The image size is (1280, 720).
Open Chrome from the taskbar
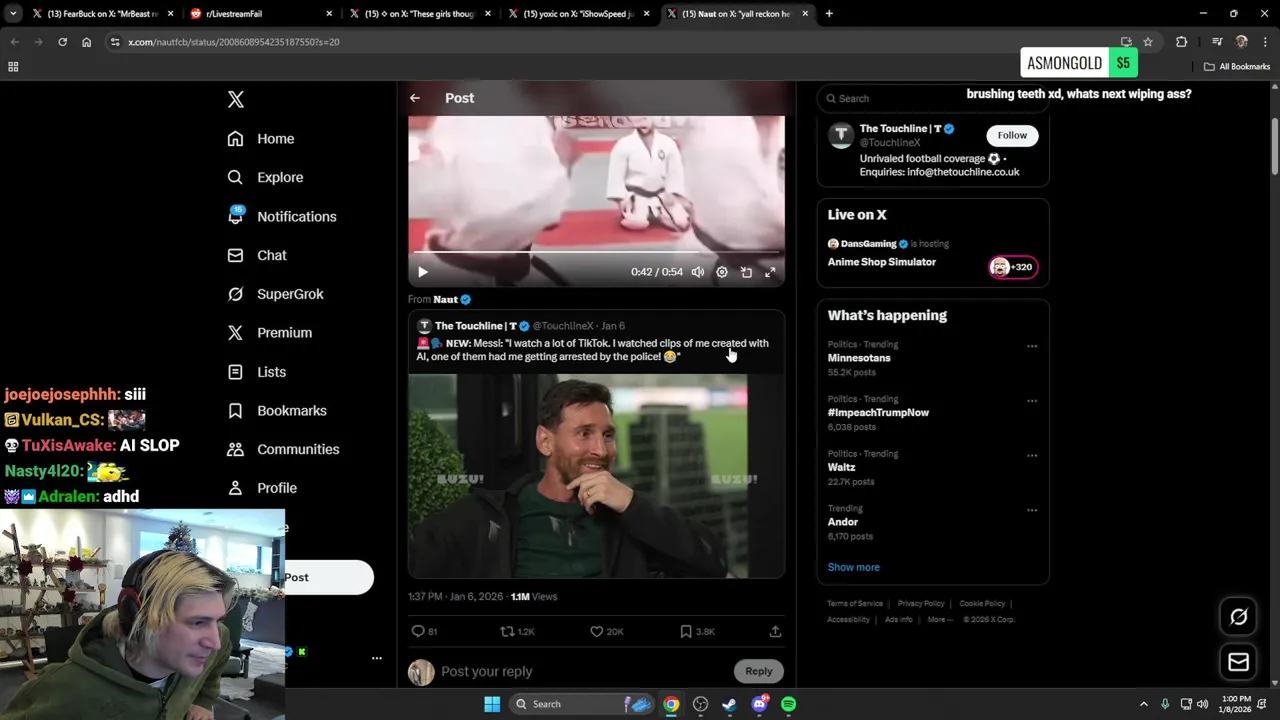click(x=671, y=704)
